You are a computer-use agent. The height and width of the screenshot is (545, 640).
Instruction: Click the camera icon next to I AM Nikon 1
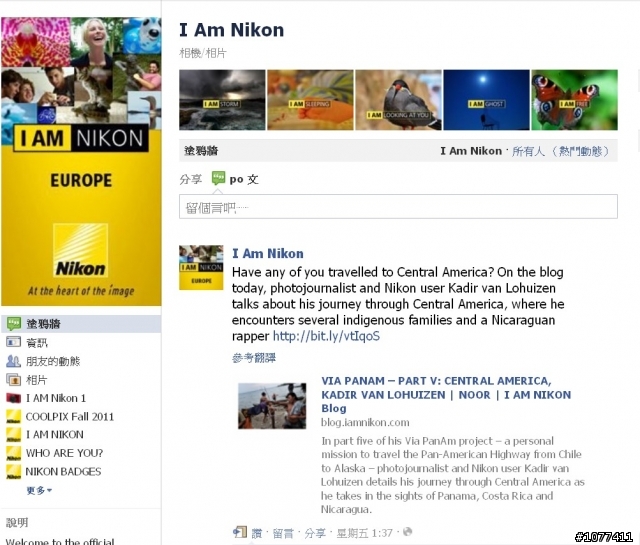pos(13,398)
